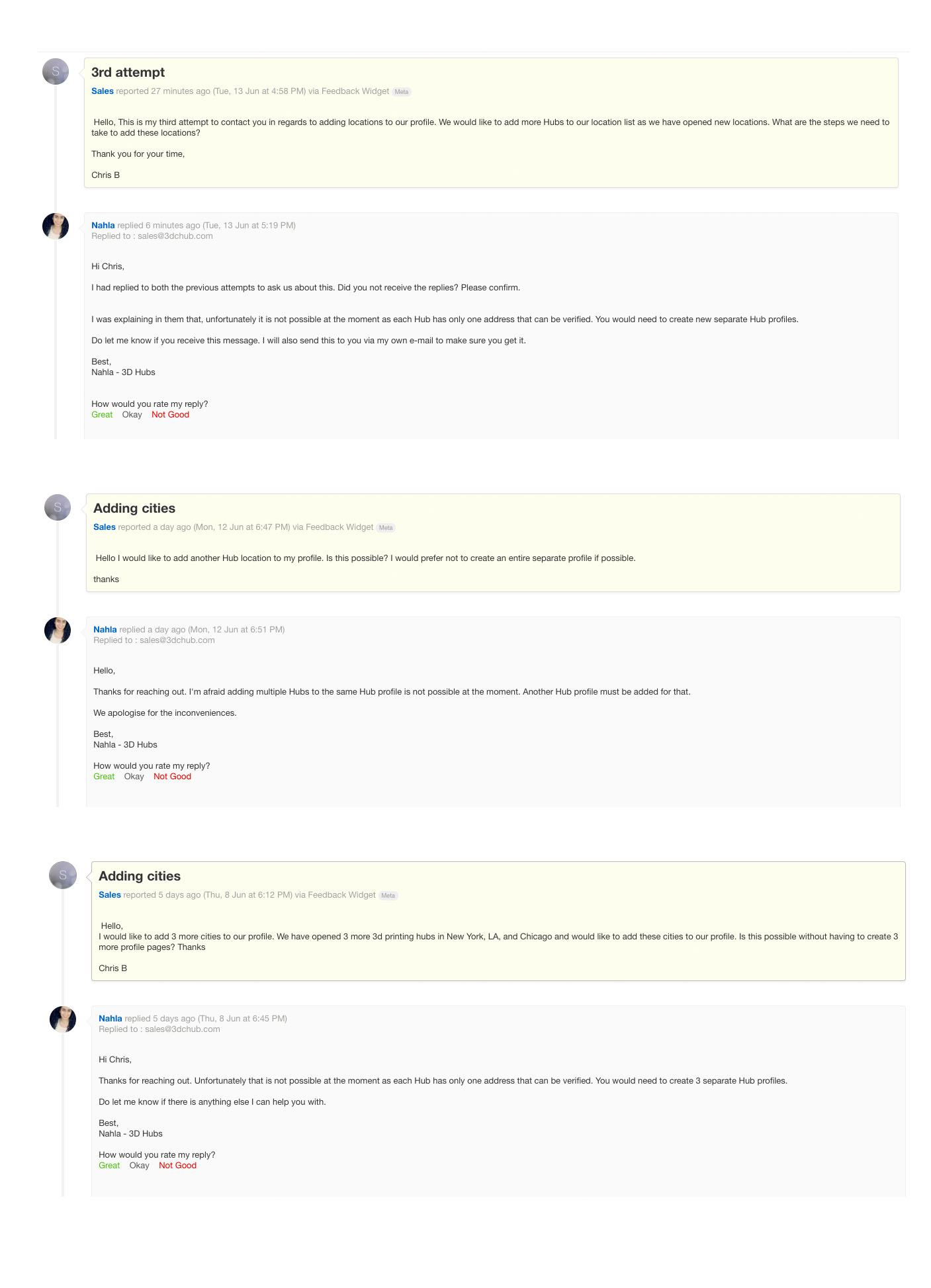The height and width of the screenshot is (1288, 931).
Task: Rate the 5:19 PM reply as Not Good
Action: [x=170, y=415]
